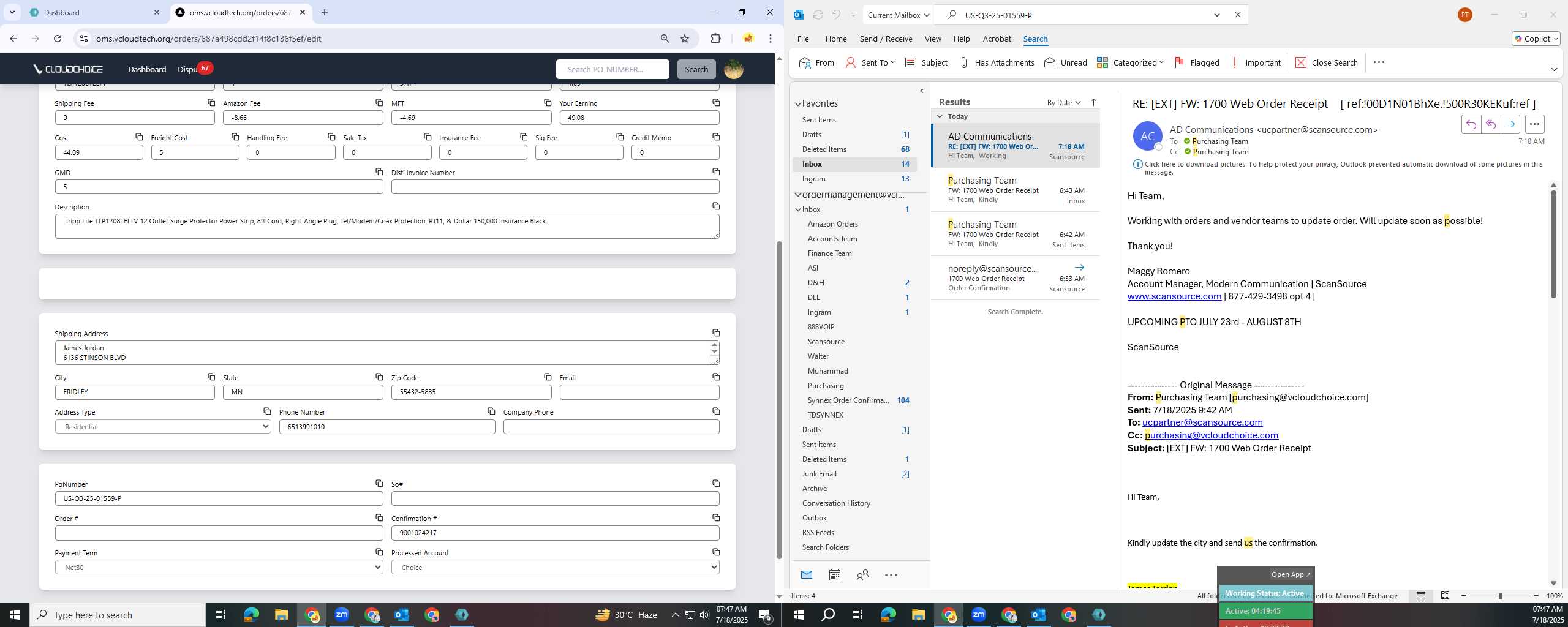Adjust the Outlook zoom slider
Screen dimensions: 1568x627
click(1500, 596)
